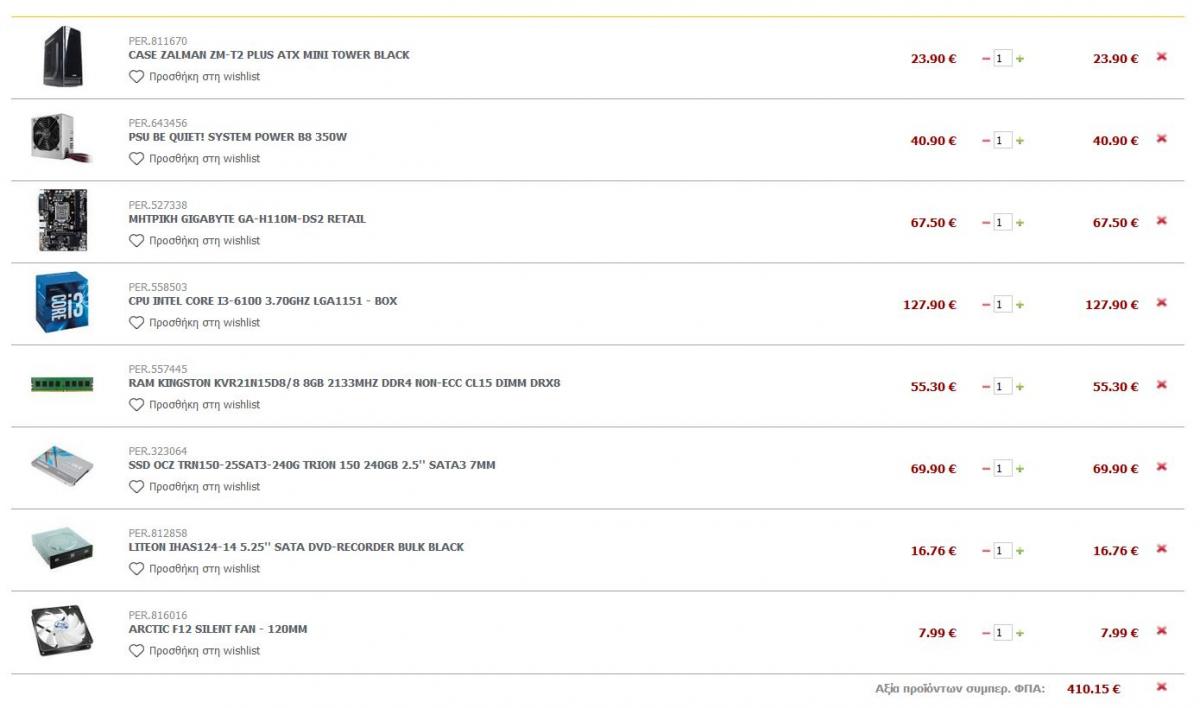Click wishlist heart for OCZ Trion SSD
The image size is (1200, 708).
tap(137, 487)
